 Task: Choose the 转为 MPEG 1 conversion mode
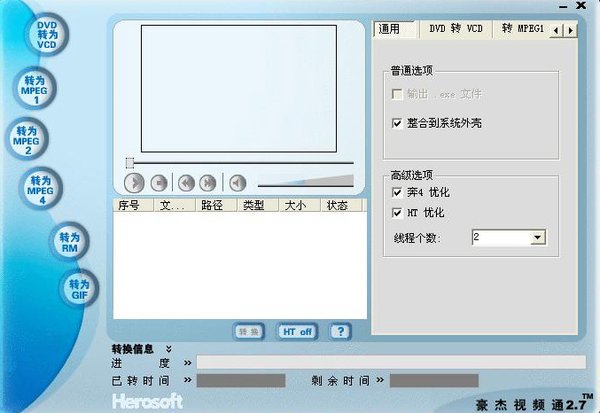(x=34, y=90)
